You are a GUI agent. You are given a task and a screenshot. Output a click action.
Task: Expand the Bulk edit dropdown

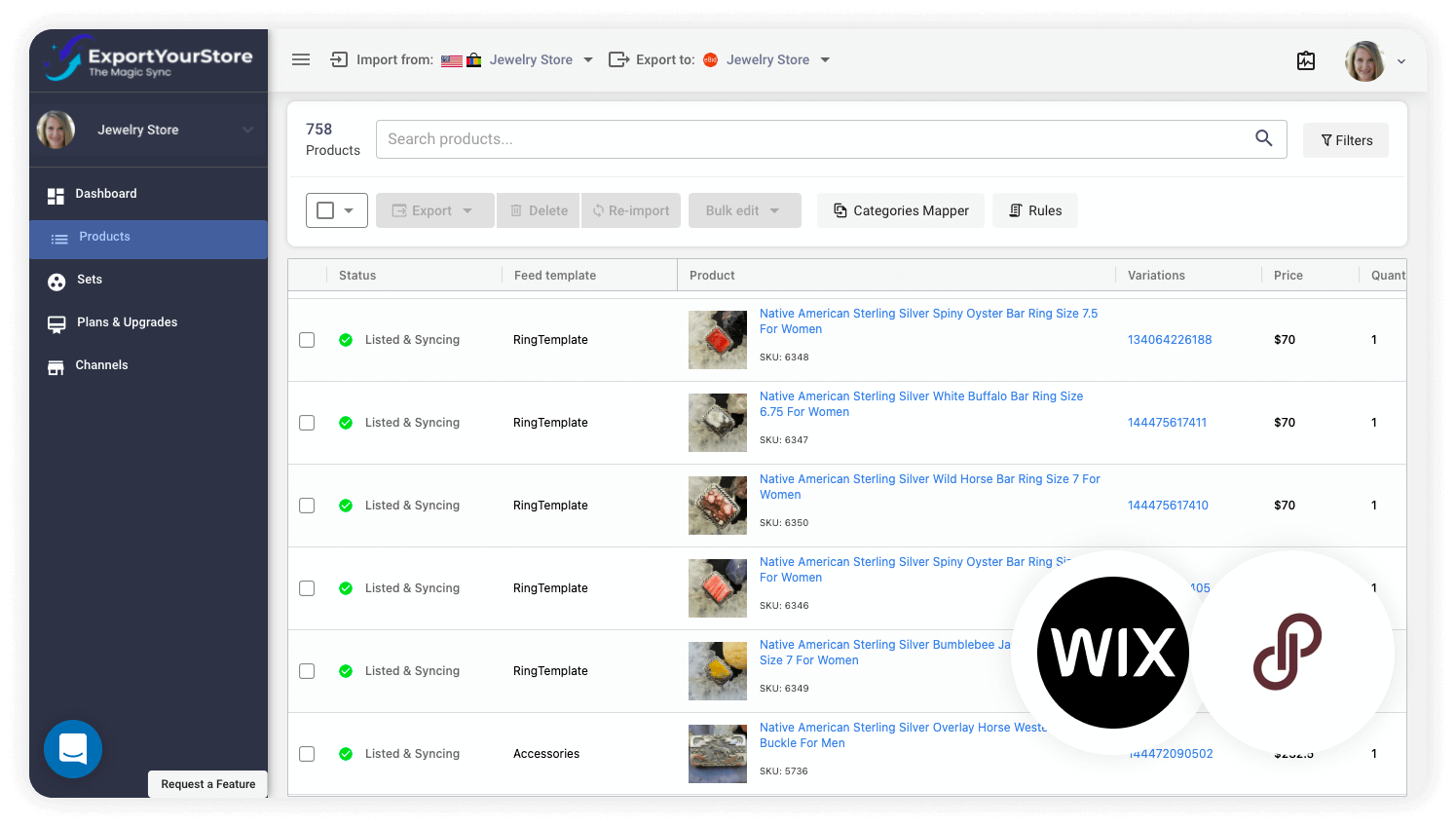tap(744, 210)
